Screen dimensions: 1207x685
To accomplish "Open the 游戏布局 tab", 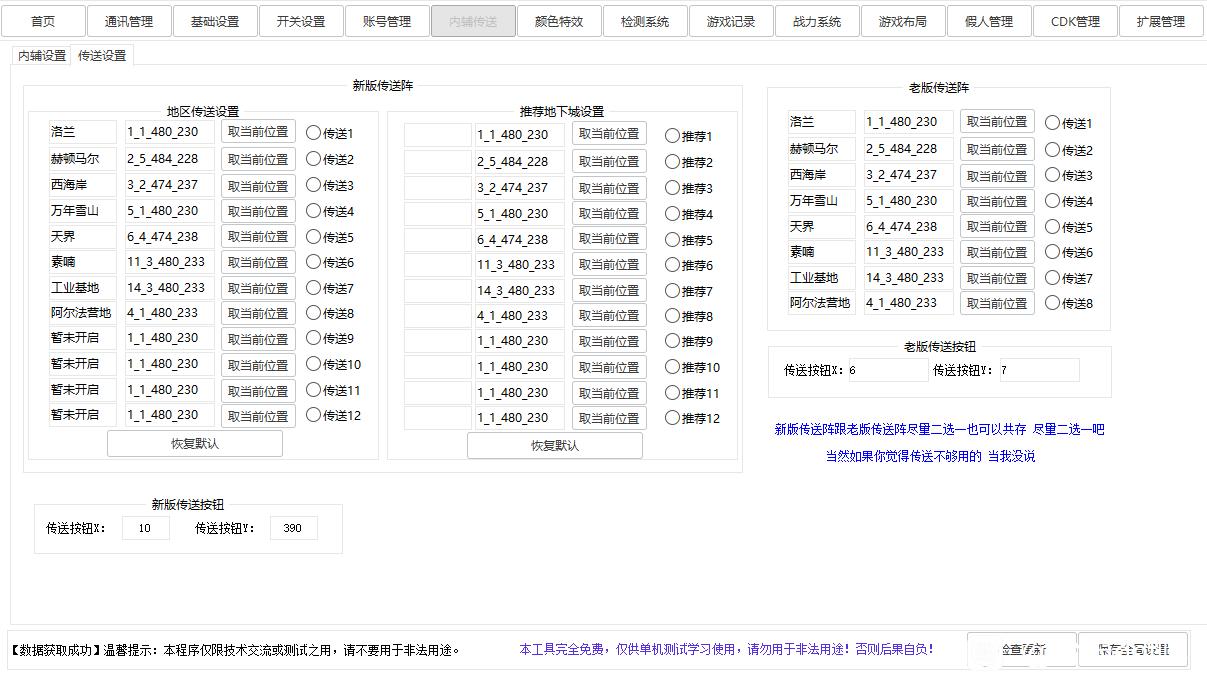I will (x=903, y=21).
